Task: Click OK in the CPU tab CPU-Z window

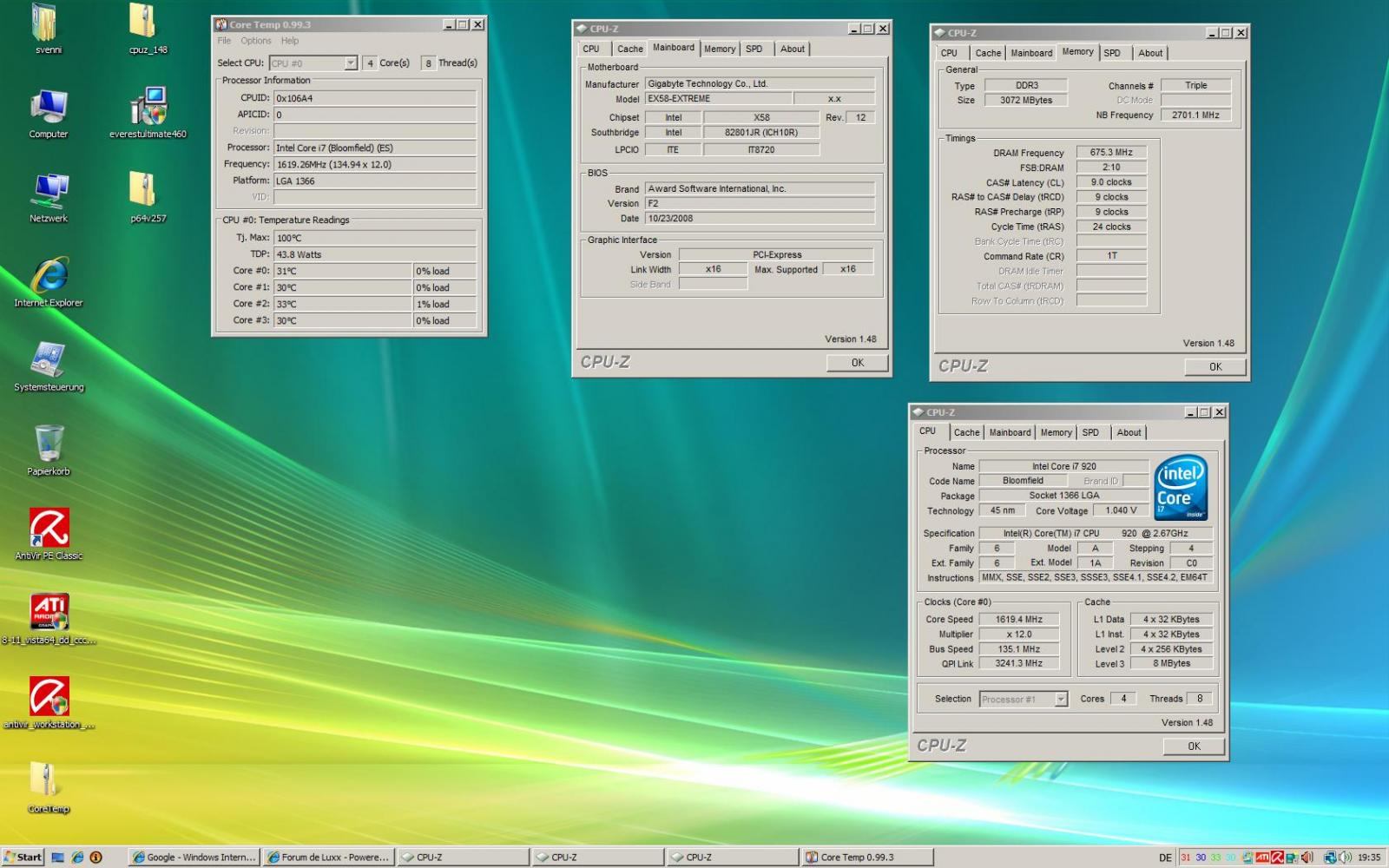Action: (1194, 746)
